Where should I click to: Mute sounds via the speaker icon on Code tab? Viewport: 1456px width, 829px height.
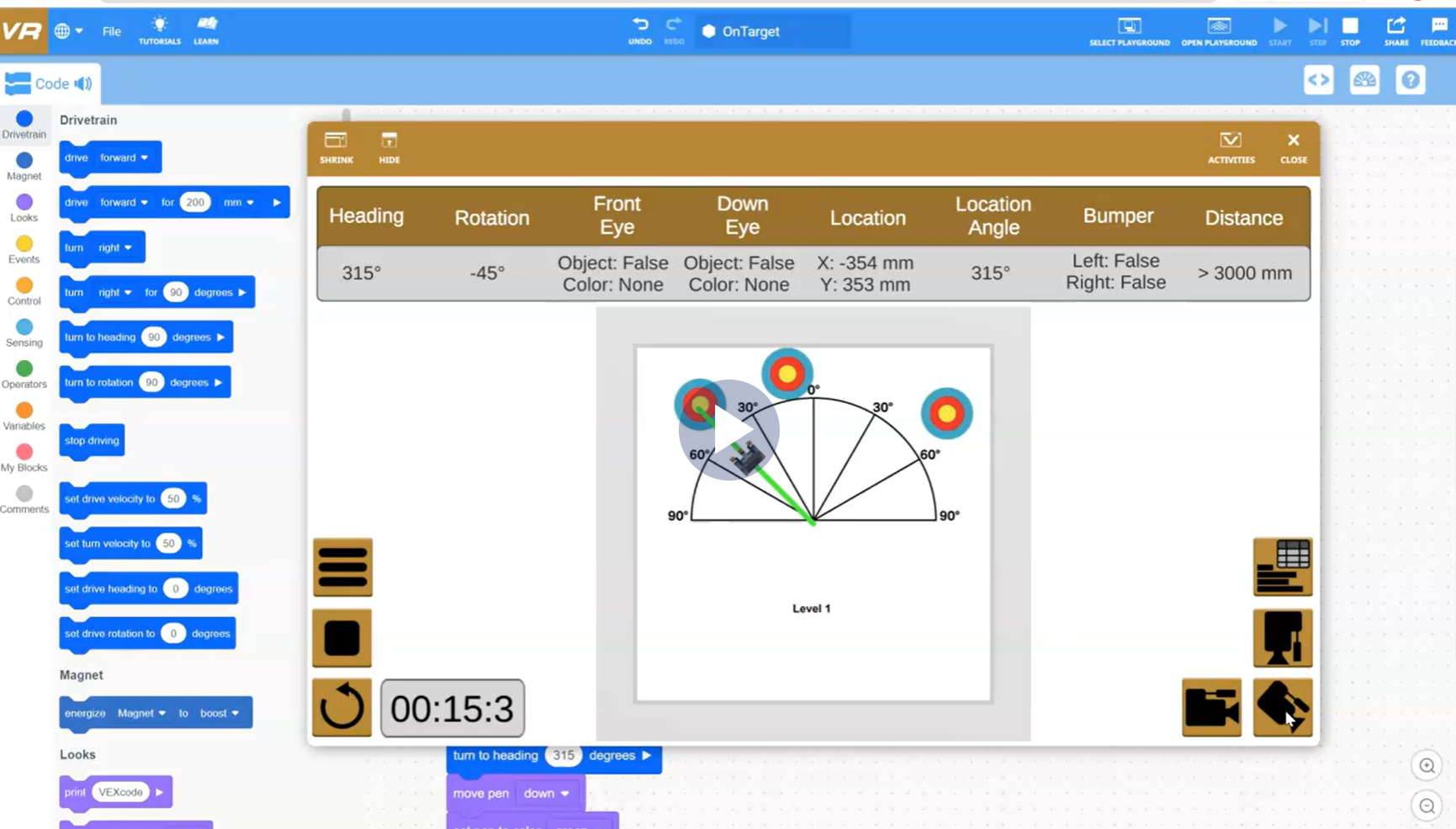point(82,83)
